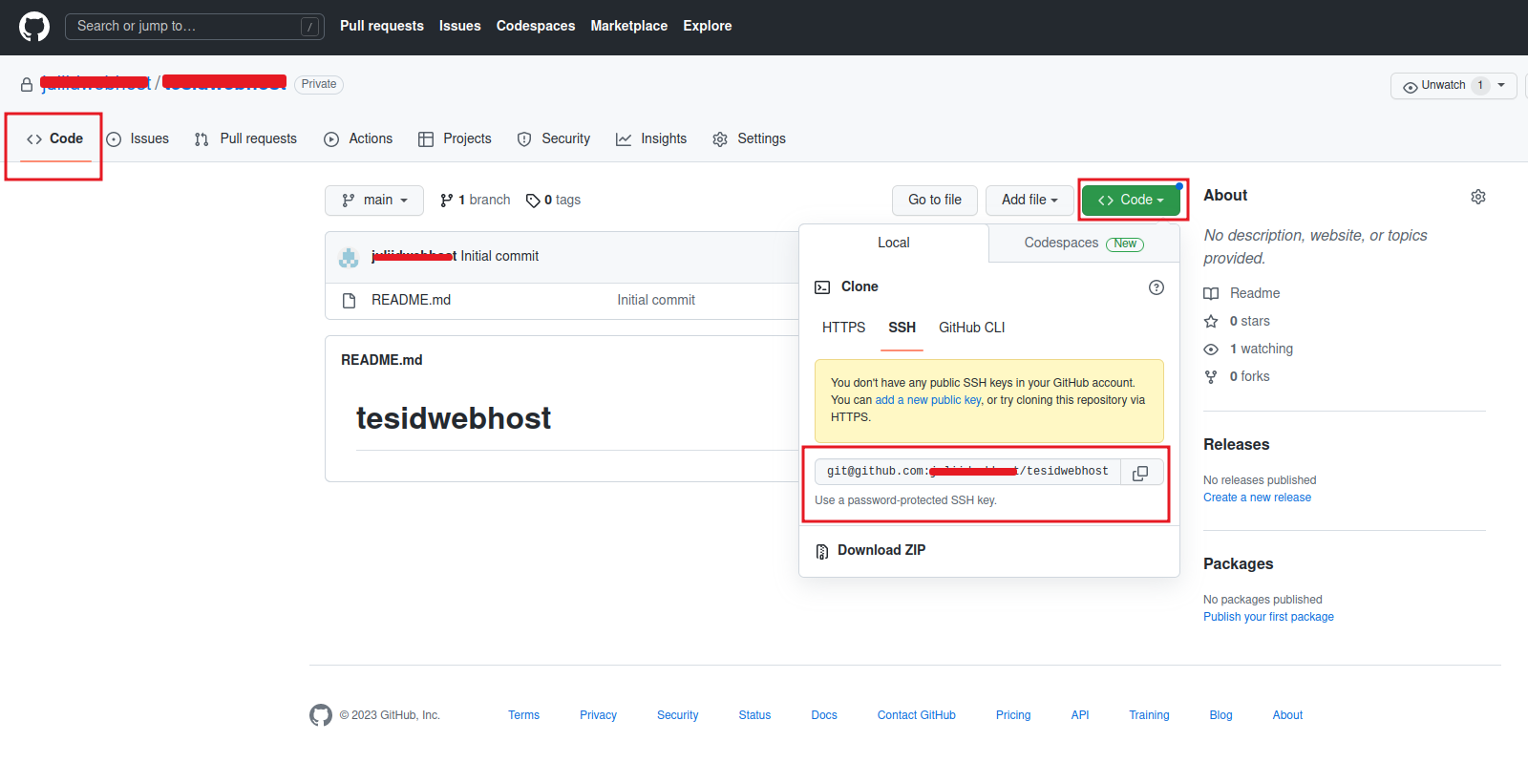Image resolution: width=1528 pixels, height=784 pixels.
Task: Open the footer Docs link
Action: click(x=824, y=716)
